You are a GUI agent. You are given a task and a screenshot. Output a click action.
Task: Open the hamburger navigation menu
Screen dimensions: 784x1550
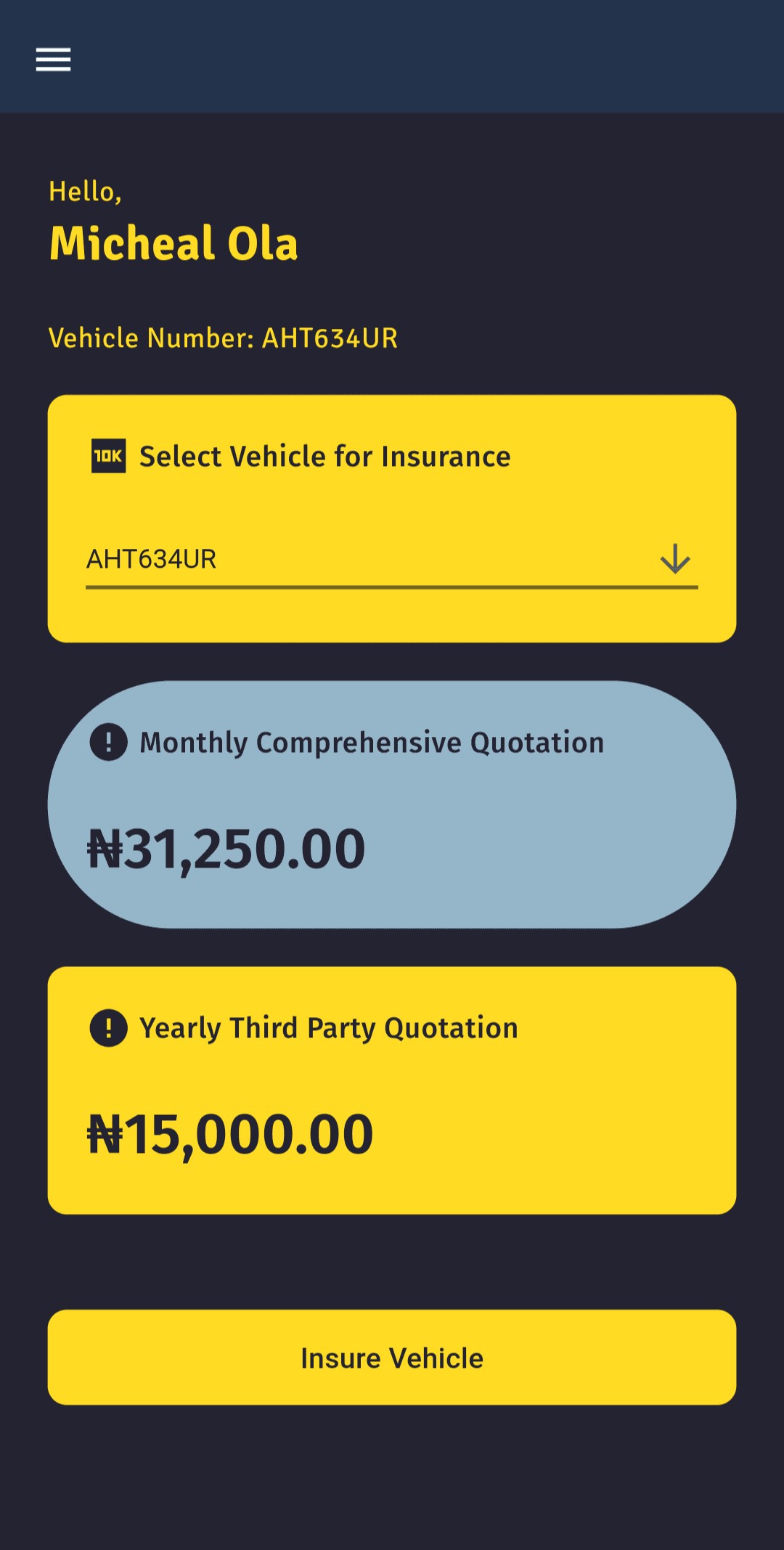point(53,60)
